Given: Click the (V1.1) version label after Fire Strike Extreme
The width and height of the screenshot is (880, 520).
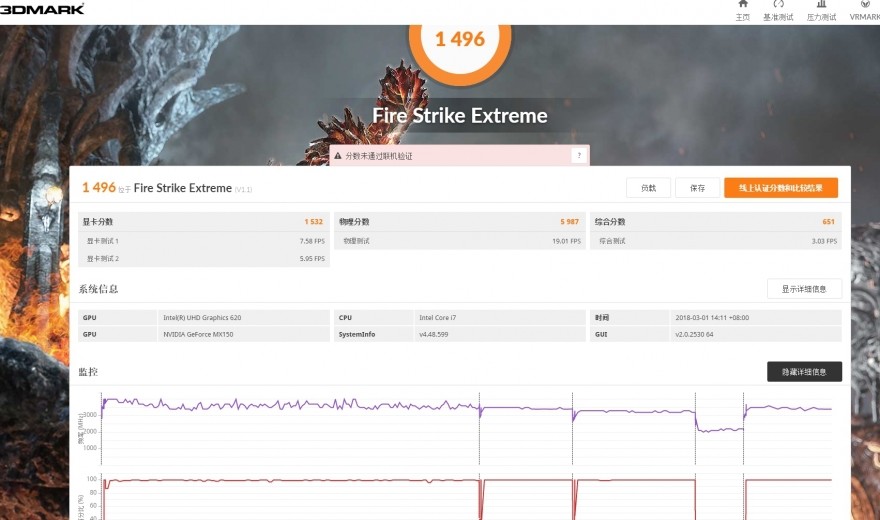Looking at the screenshot, I should (x=244, y=190).
